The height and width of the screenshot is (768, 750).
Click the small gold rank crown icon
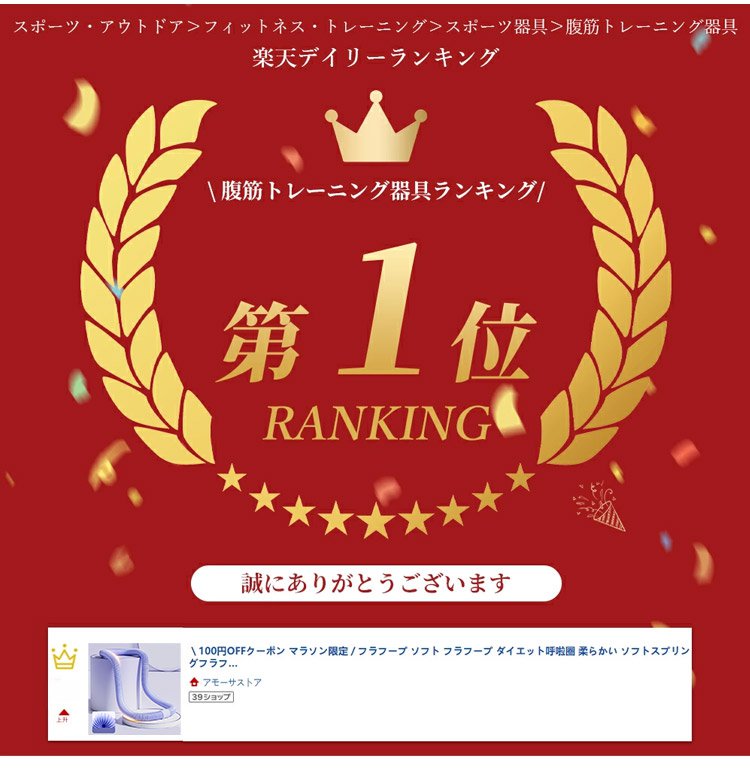65,657
